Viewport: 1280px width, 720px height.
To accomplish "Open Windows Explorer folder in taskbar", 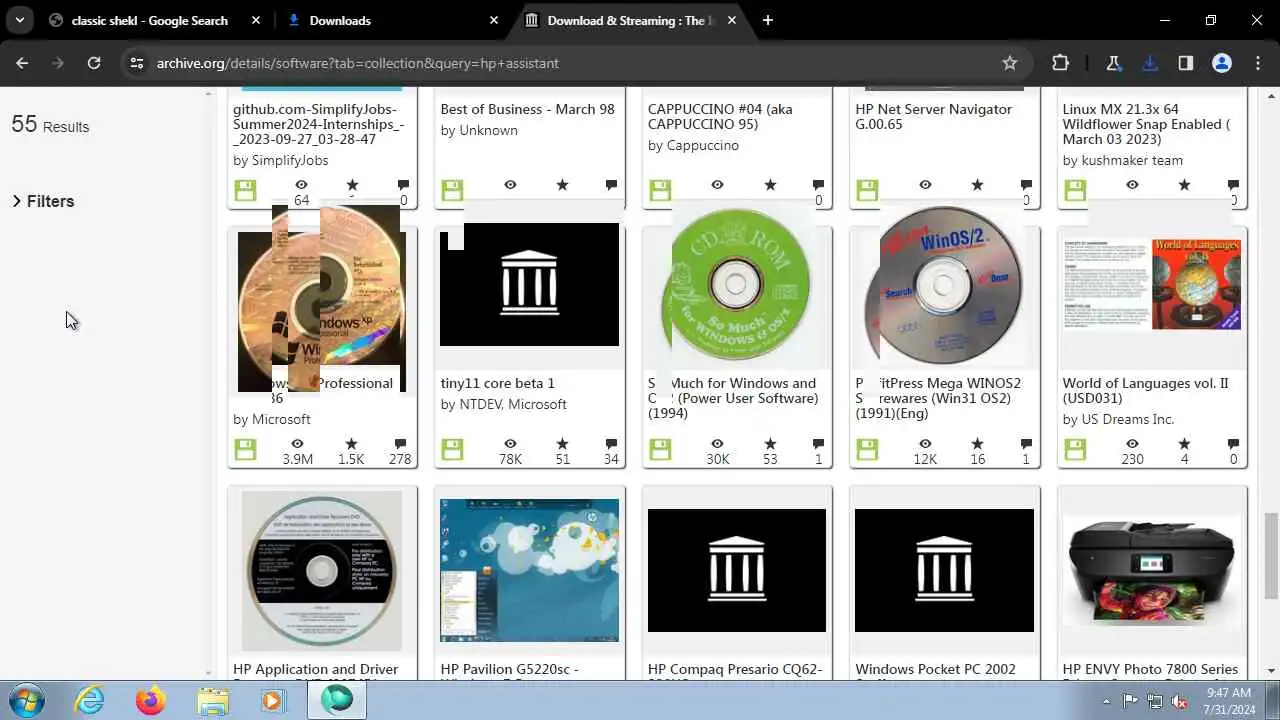I will (212, 700).
